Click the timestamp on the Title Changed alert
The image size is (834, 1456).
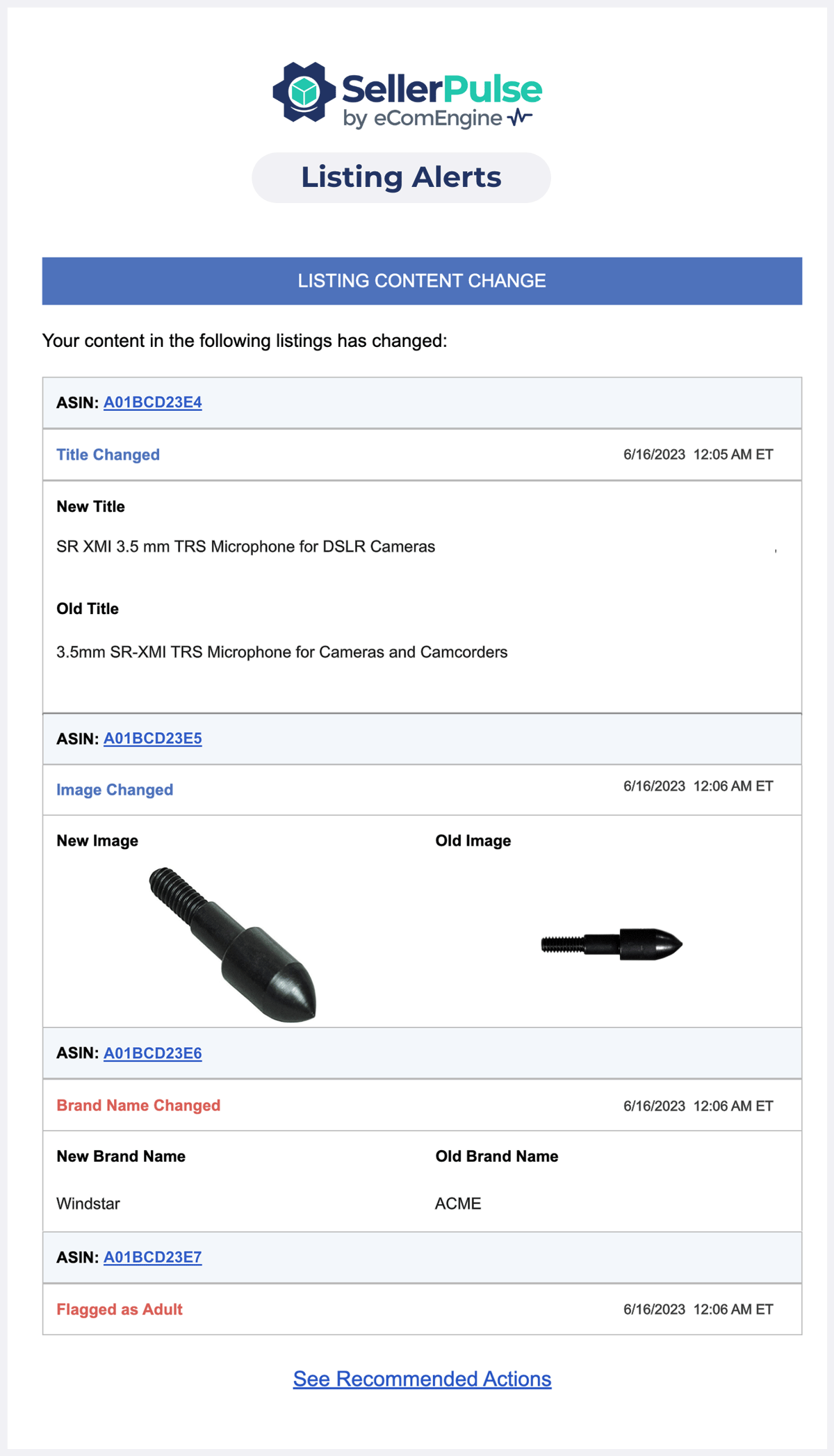coord(698,454)
